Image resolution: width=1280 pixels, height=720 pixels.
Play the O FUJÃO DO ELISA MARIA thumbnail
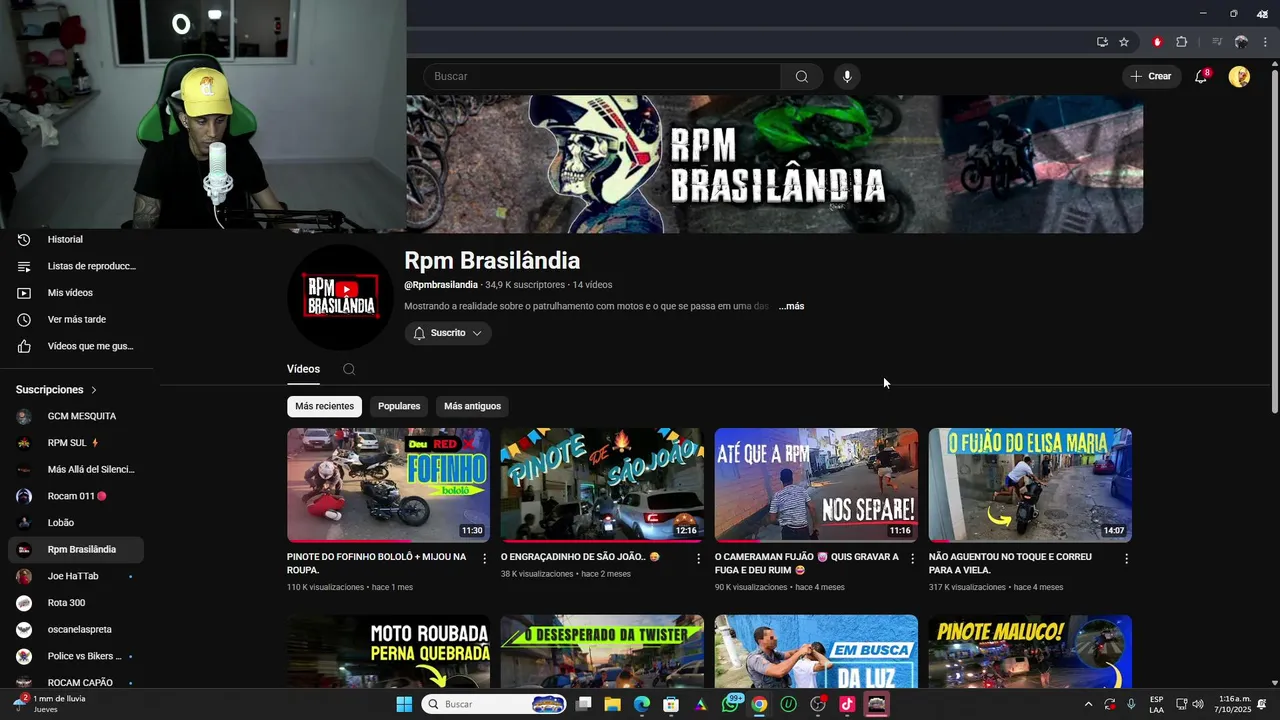click(1030, 485)
